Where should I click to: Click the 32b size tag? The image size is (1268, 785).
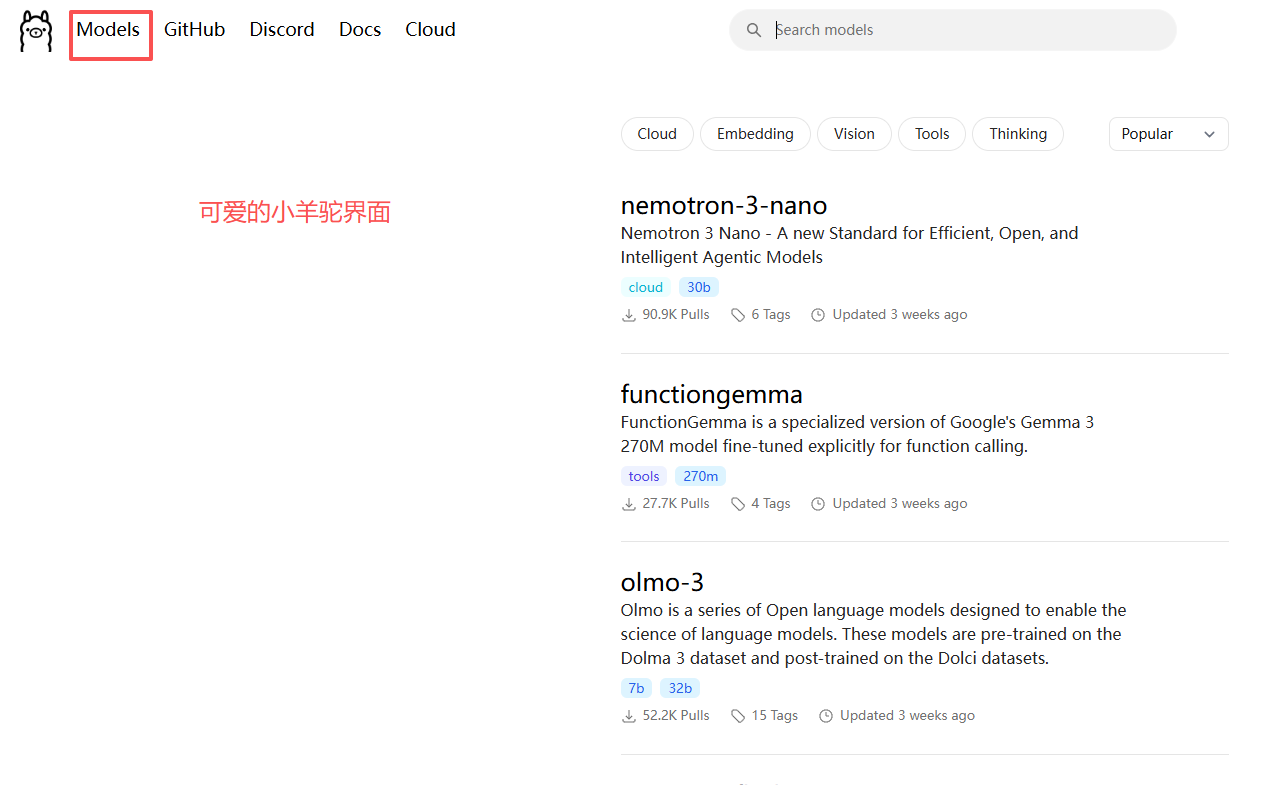680,688
